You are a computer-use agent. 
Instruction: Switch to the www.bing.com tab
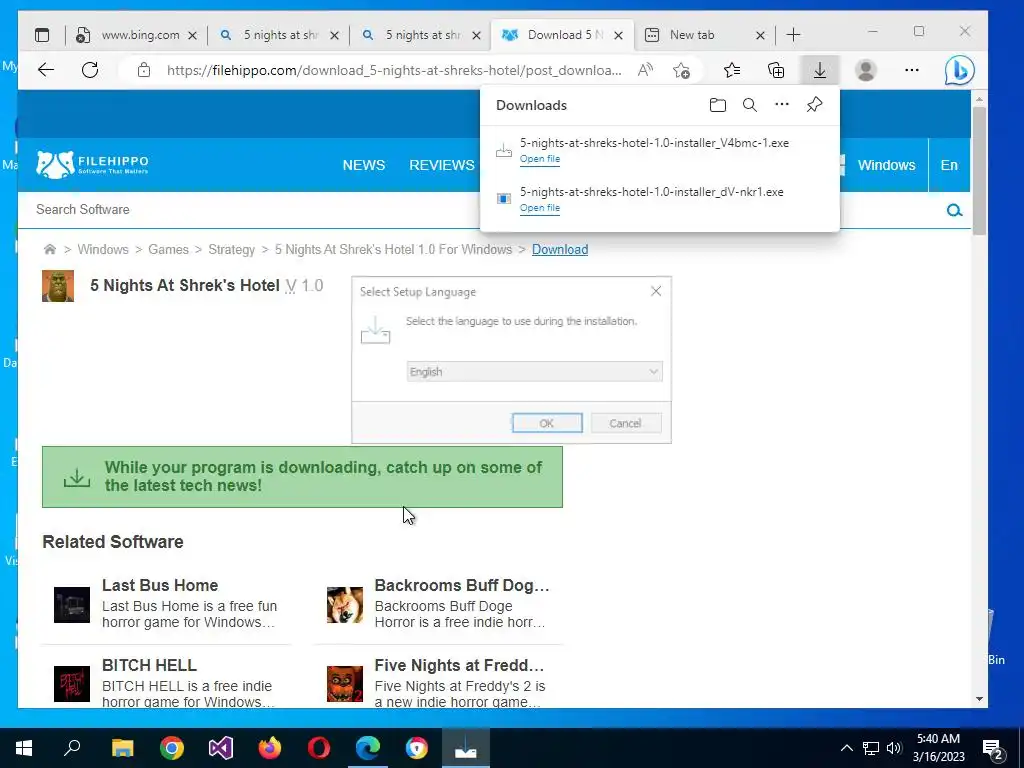[x=136, y=35]
